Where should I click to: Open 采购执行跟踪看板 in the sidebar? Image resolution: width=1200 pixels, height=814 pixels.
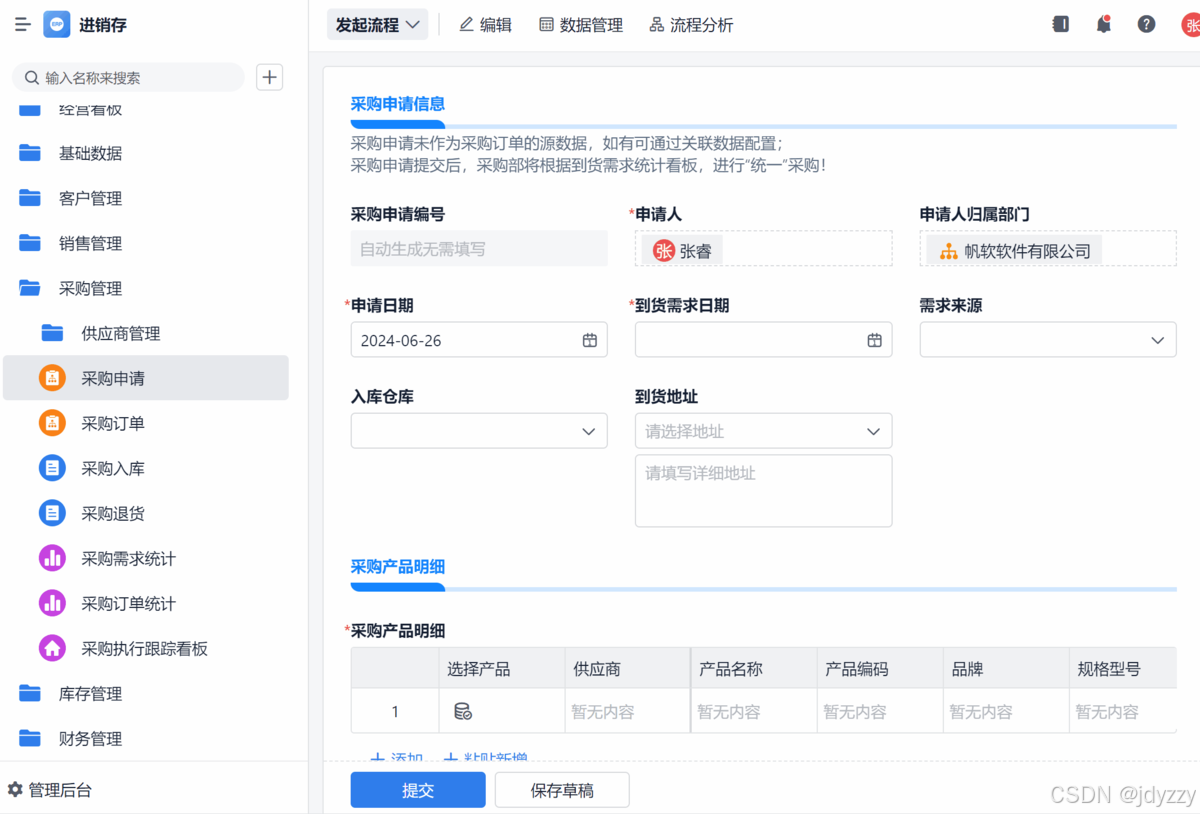click(146, 648)
